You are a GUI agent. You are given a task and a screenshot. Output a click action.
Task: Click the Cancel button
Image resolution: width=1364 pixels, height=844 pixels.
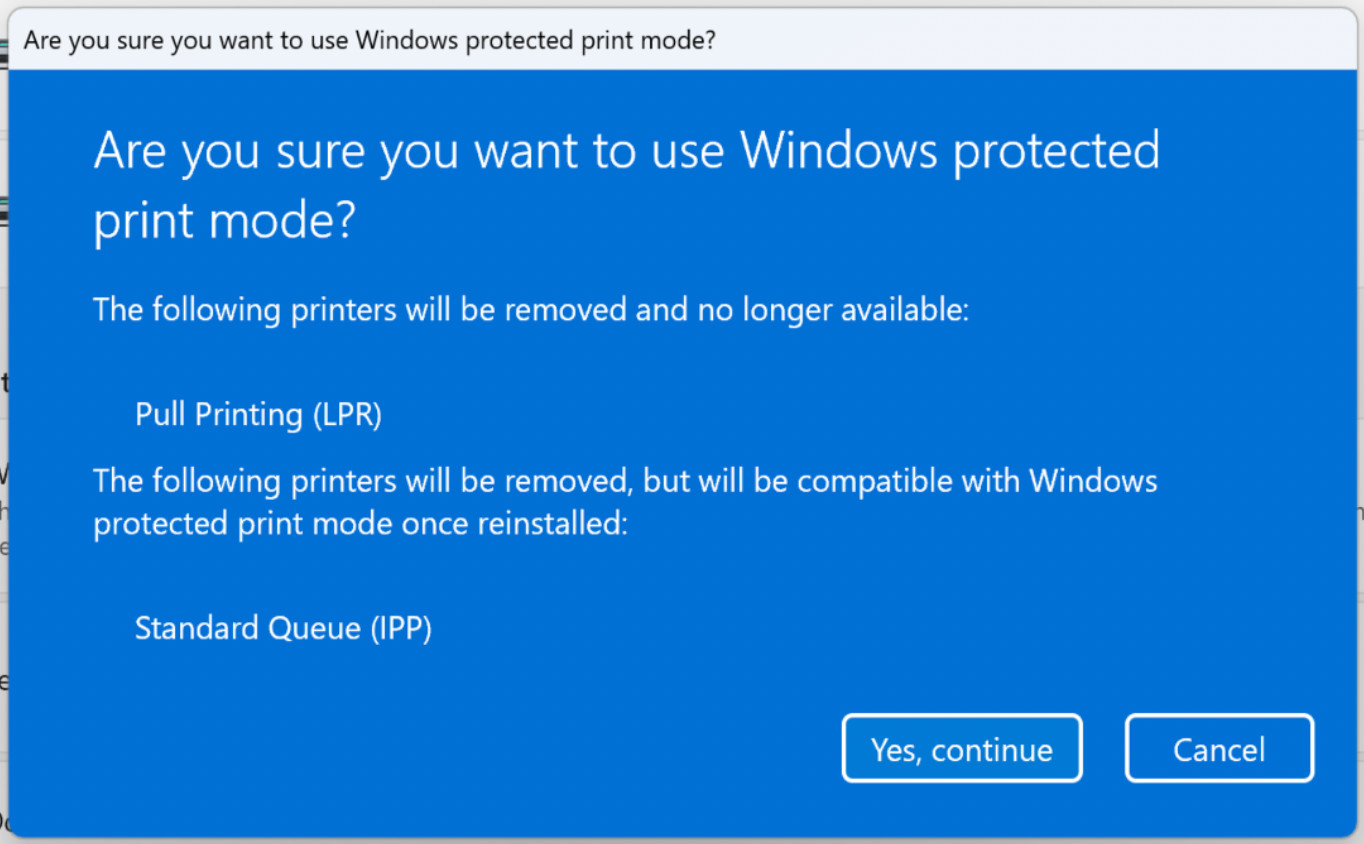click(x=1218, y=748)
